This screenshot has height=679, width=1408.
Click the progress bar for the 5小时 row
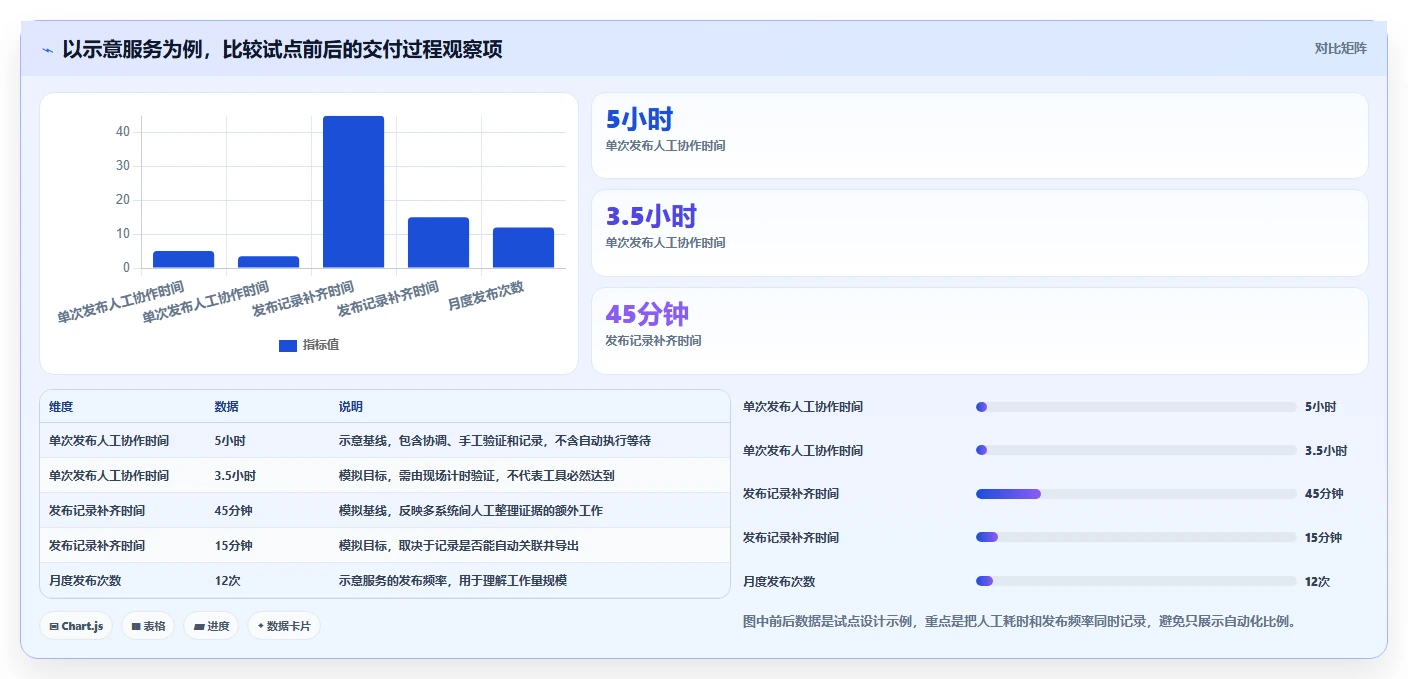click(x=1136, y=407)
